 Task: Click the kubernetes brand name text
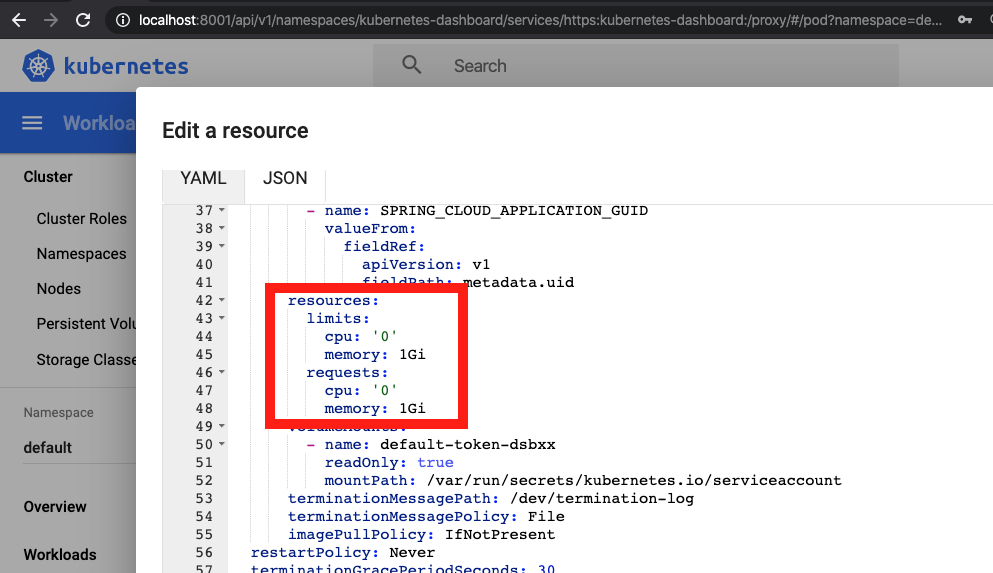pos(126,66)
